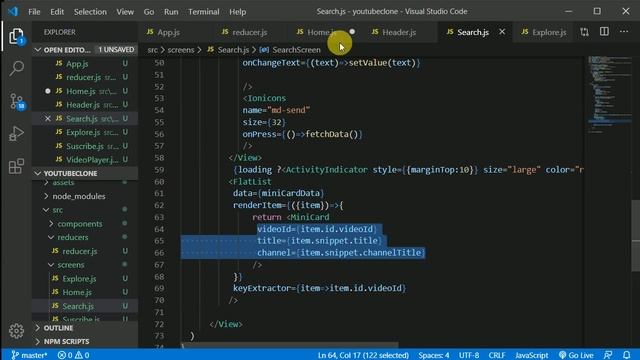Change indentation via Spaces: 4

pos(433,355)
